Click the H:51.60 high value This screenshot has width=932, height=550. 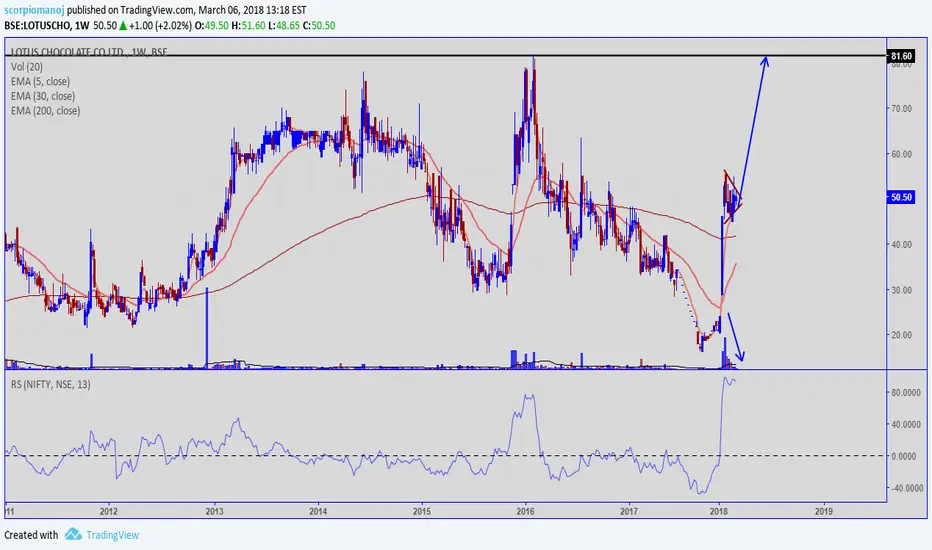click(248, 26)
